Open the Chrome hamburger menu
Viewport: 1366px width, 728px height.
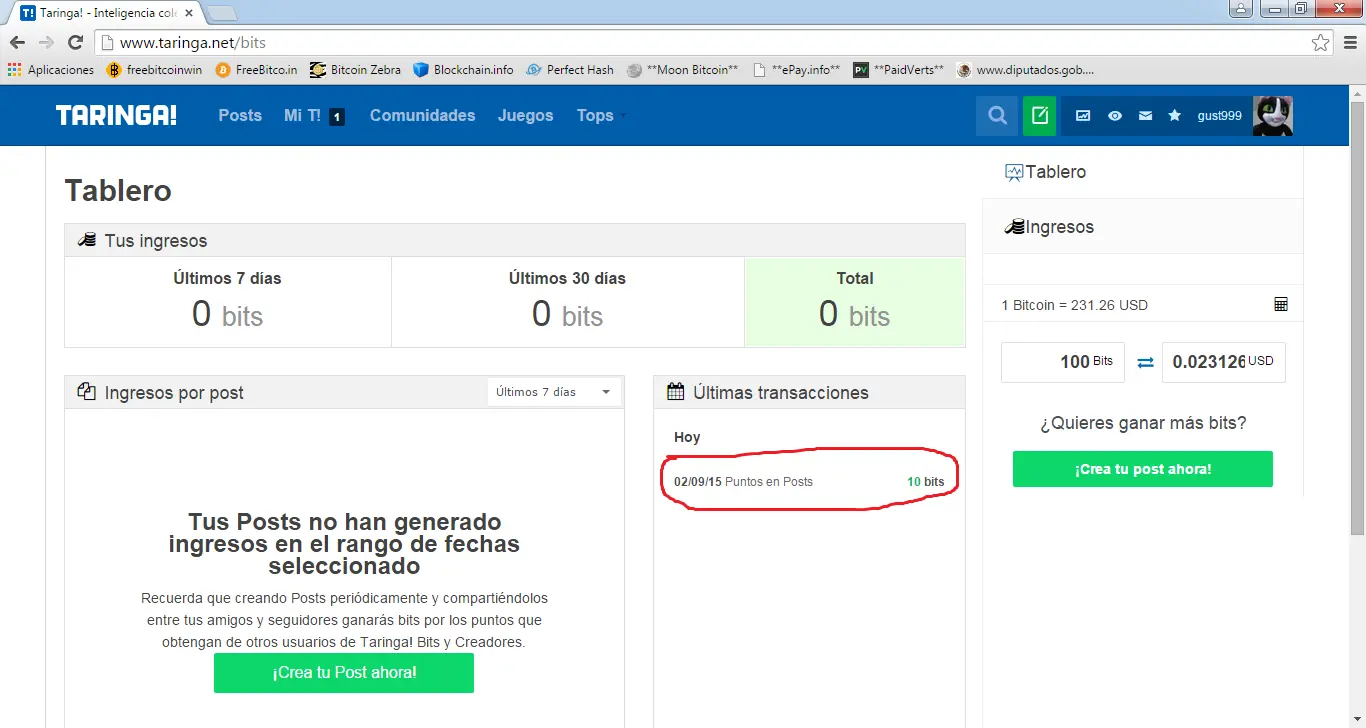tap(1349, 43)
